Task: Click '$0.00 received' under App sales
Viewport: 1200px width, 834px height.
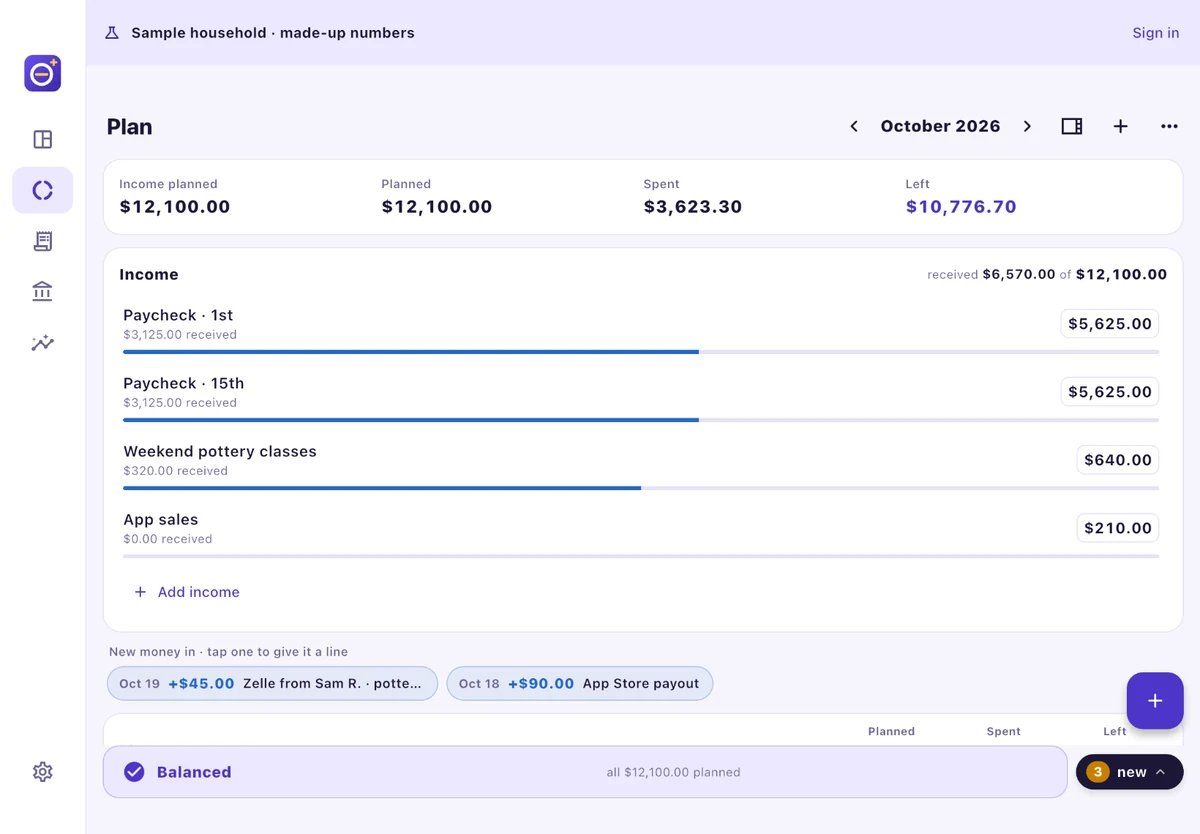Action: [x=168, y=539]
